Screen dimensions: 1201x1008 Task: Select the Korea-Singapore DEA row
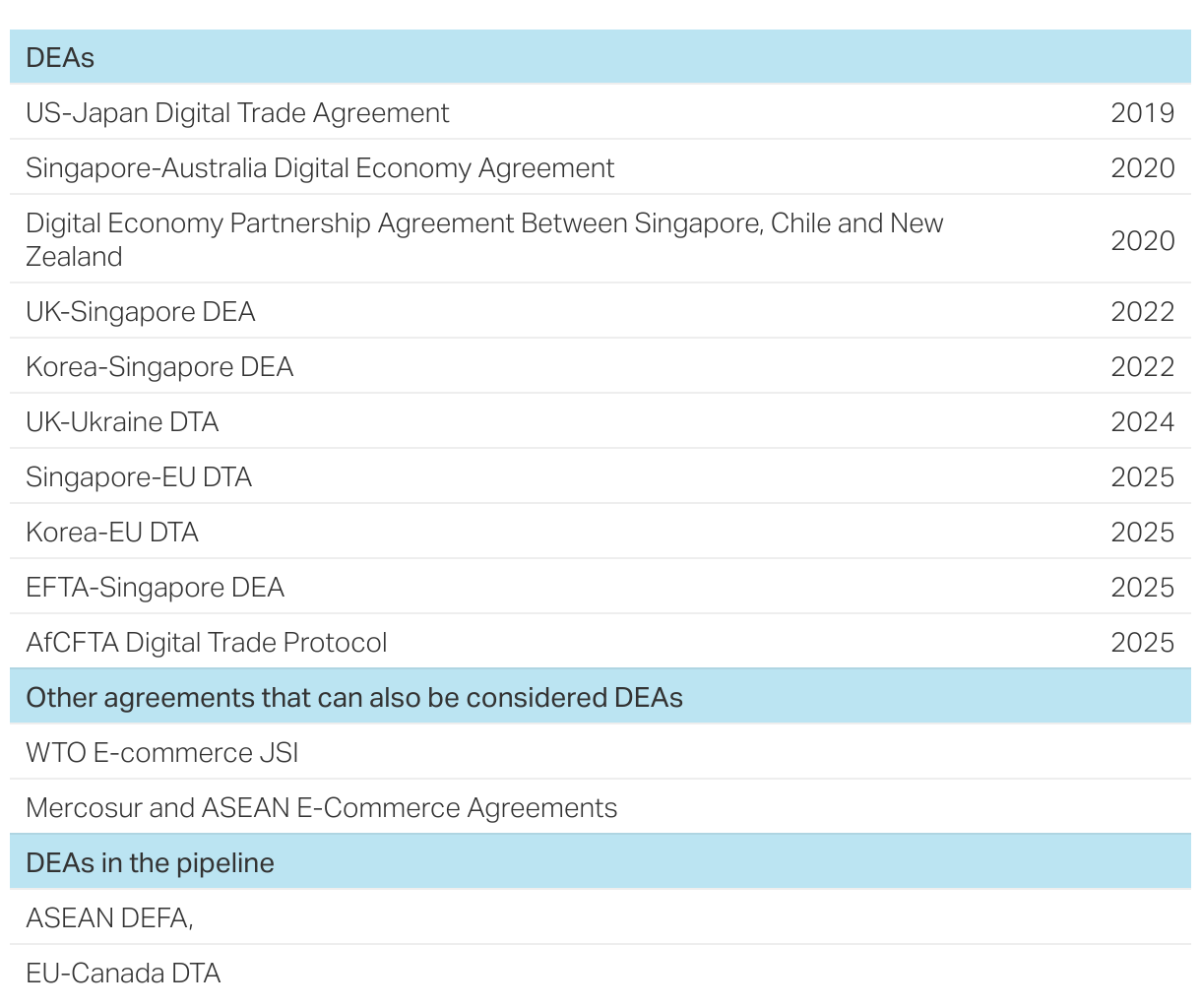tap(159, 367)
